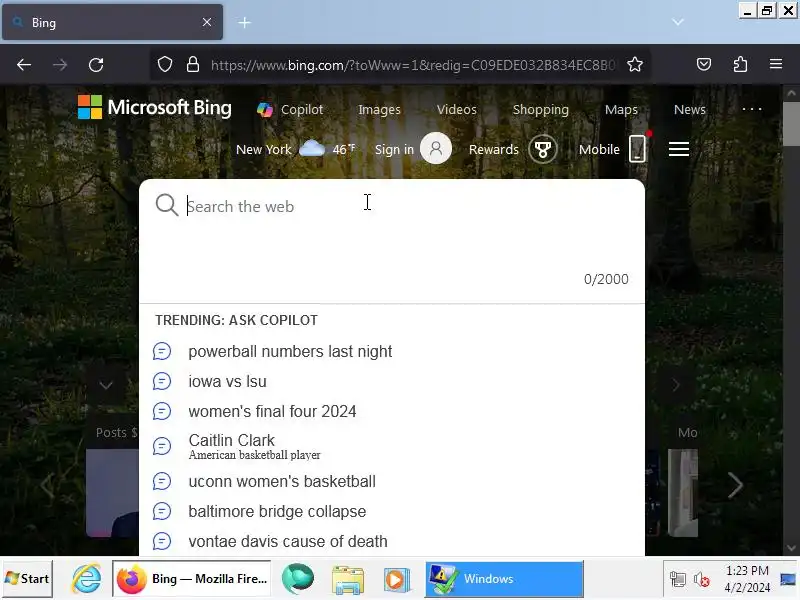
Task: Open Windows taskbar window button
Action: 504,579
